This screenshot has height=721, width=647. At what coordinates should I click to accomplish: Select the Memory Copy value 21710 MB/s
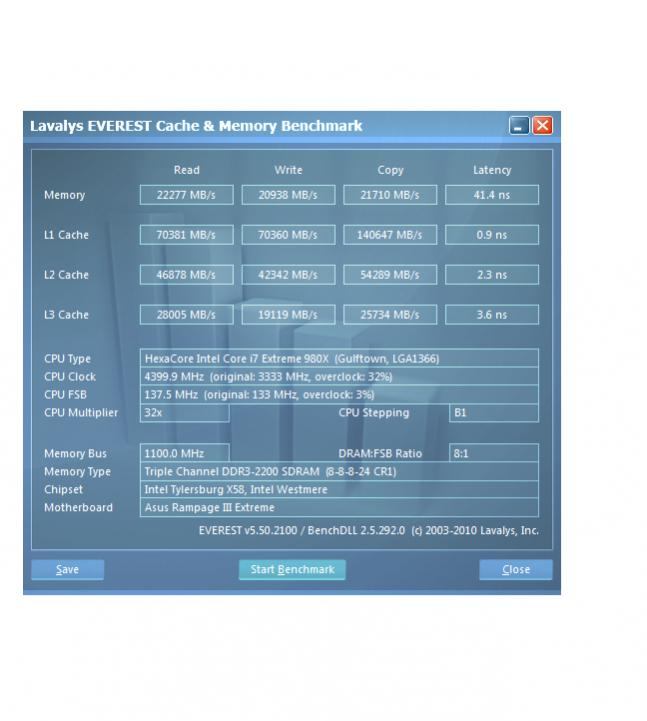pos(390,195)
